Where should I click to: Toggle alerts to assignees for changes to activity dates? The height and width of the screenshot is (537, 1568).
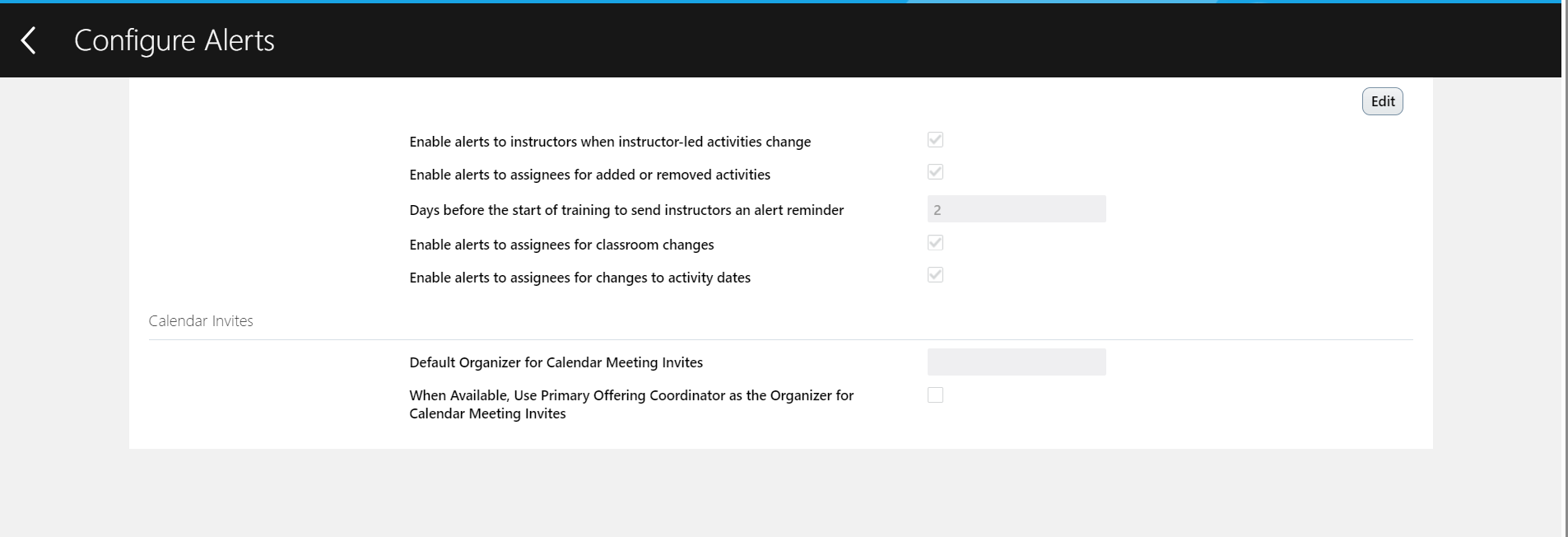934,274
